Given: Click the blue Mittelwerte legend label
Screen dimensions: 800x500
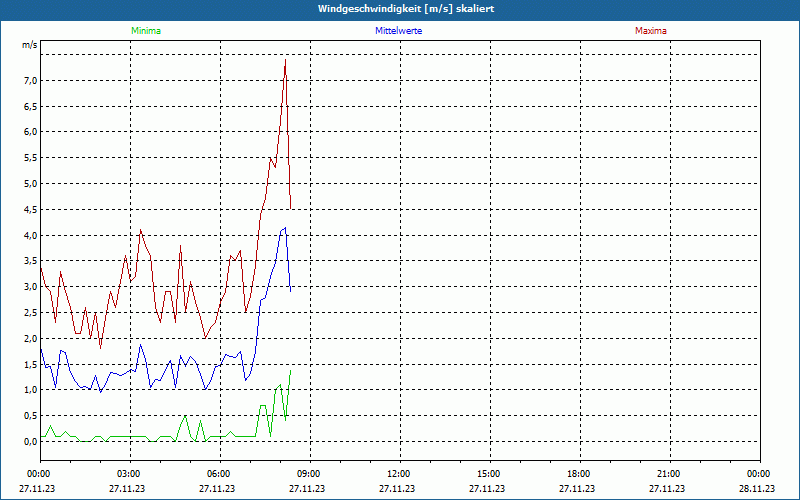Looking at the screenshot, I should pos(398,31).
